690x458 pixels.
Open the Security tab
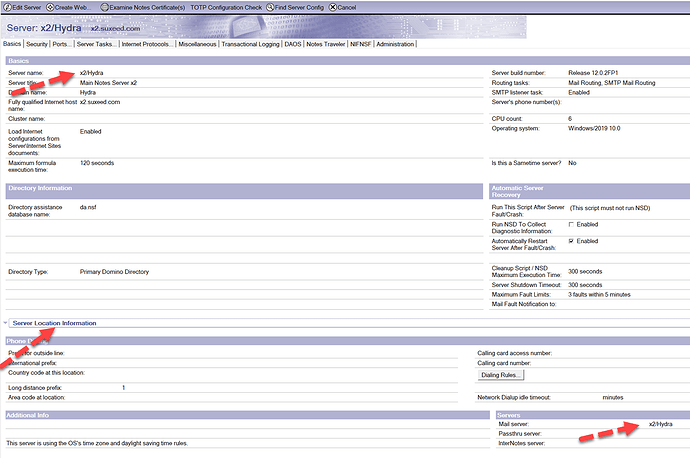point(37,44)
